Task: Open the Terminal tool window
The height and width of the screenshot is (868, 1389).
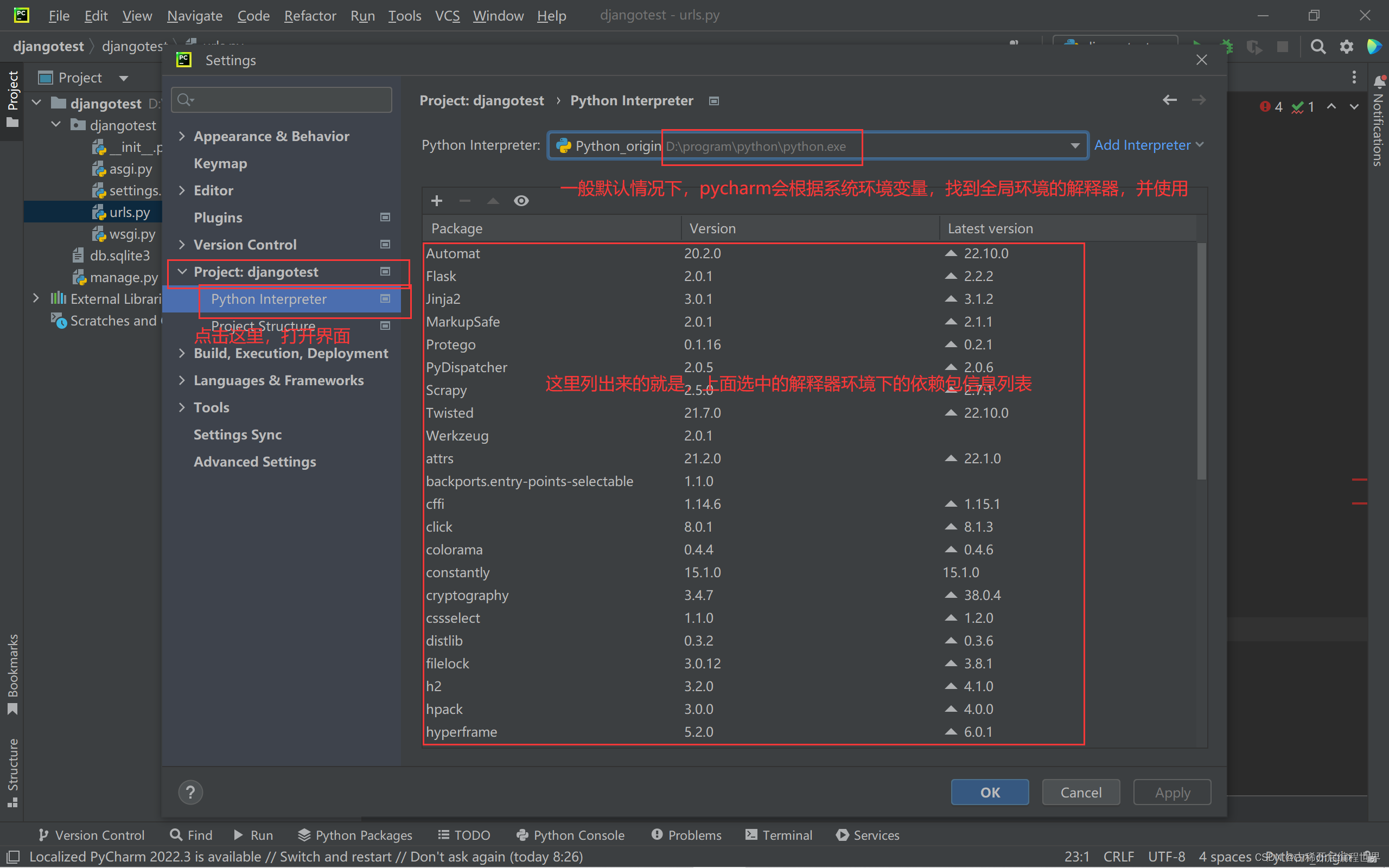Action: coord(779,835)
